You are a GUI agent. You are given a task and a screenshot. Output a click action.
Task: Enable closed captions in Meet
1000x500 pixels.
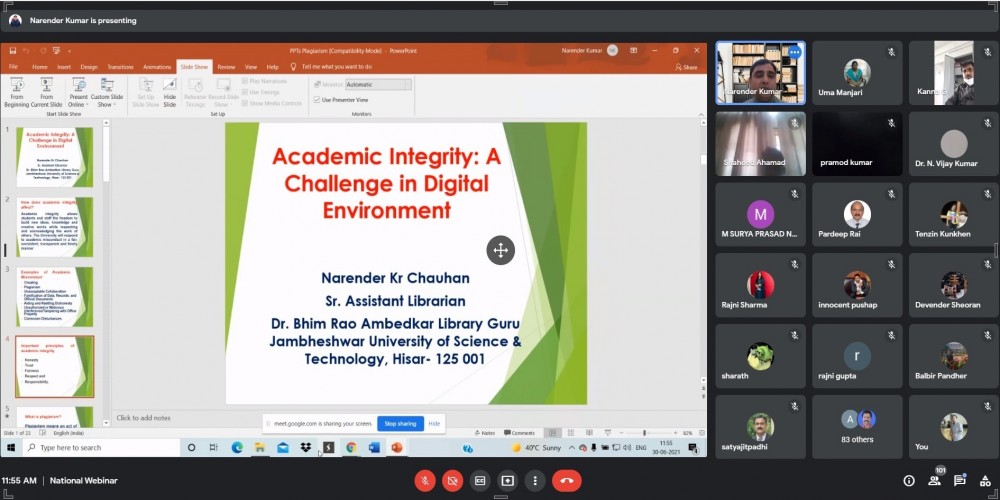tap(480, 480)
